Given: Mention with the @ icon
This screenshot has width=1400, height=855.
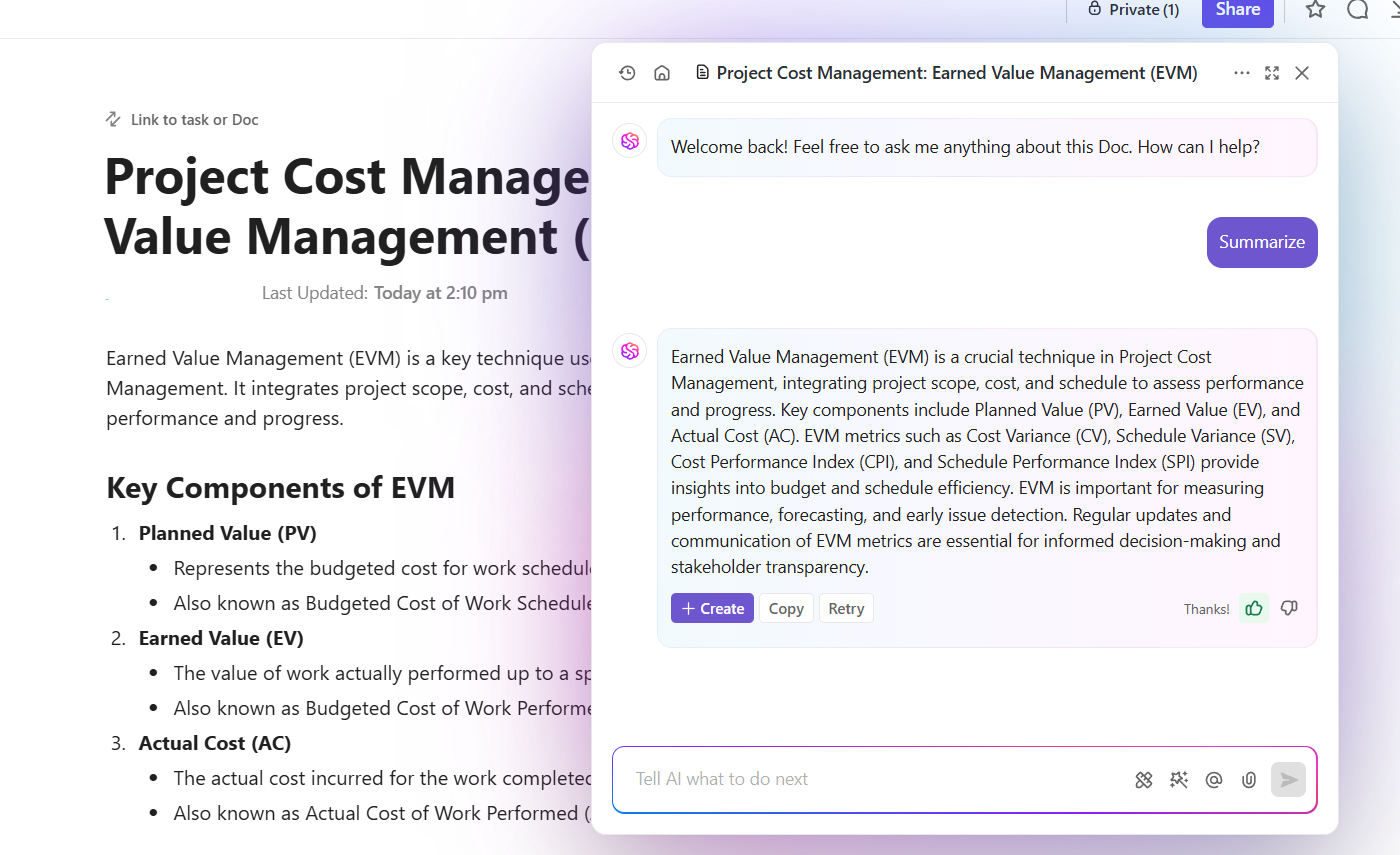Looking at the screenshot, I should pos(1214,780).
